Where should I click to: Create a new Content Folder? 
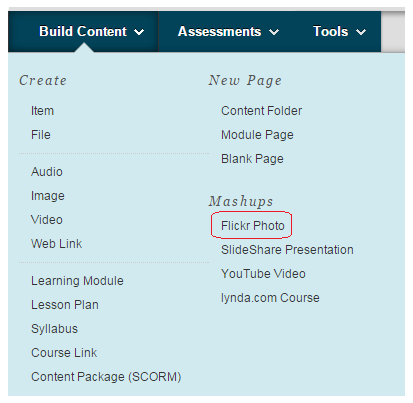pyautogui.click(x=262, y=111)
